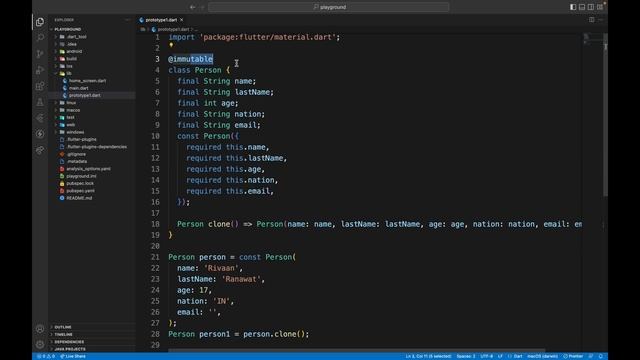Click the split editor right icon

pyautogui.click(x=591, y=20)
